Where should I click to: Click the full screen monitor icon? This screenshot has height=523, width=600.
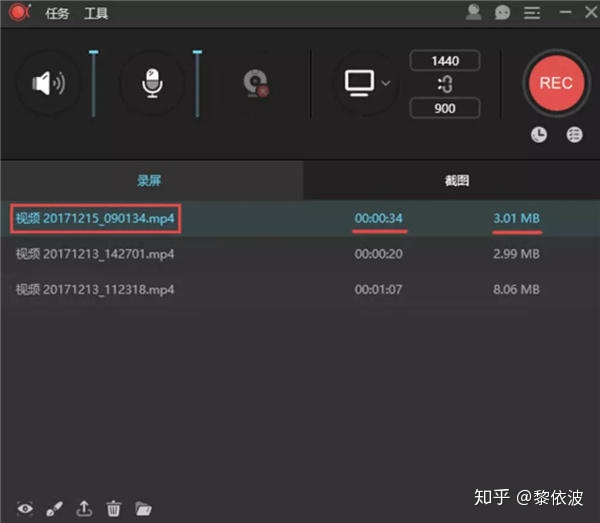pyautogui.click(x=359, y=83)
